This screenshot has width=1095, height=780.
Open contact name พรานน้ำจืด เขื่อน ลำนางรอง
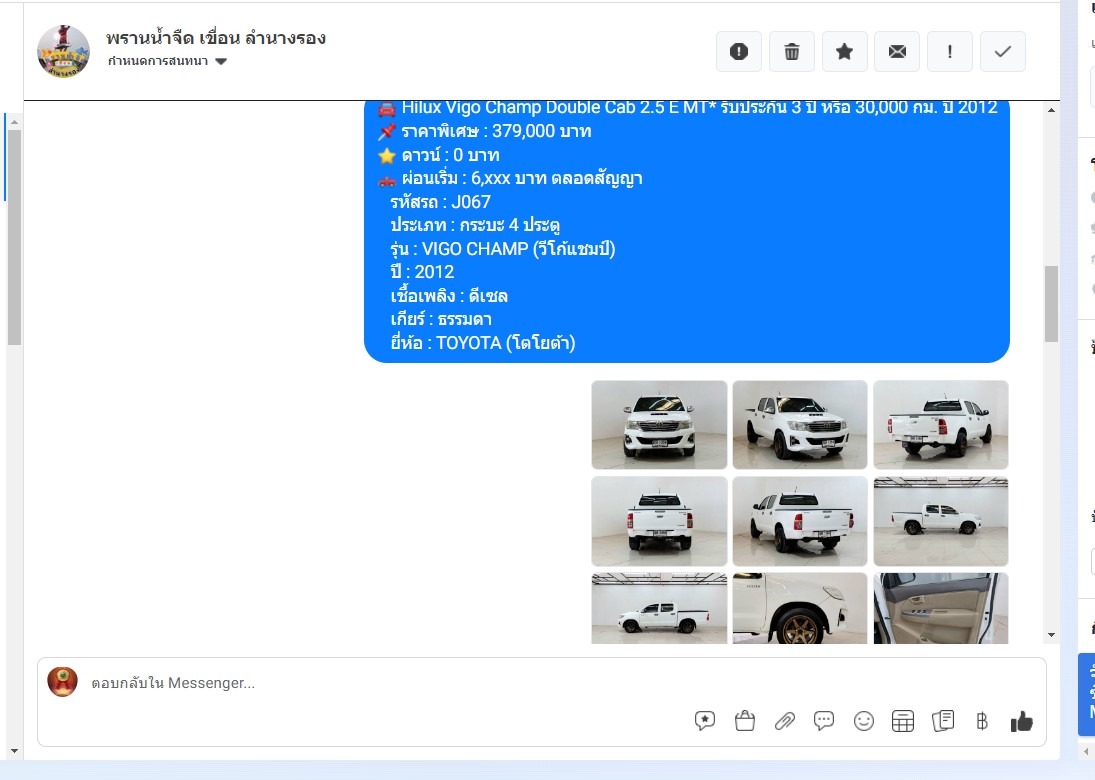[x=216, y=38]
